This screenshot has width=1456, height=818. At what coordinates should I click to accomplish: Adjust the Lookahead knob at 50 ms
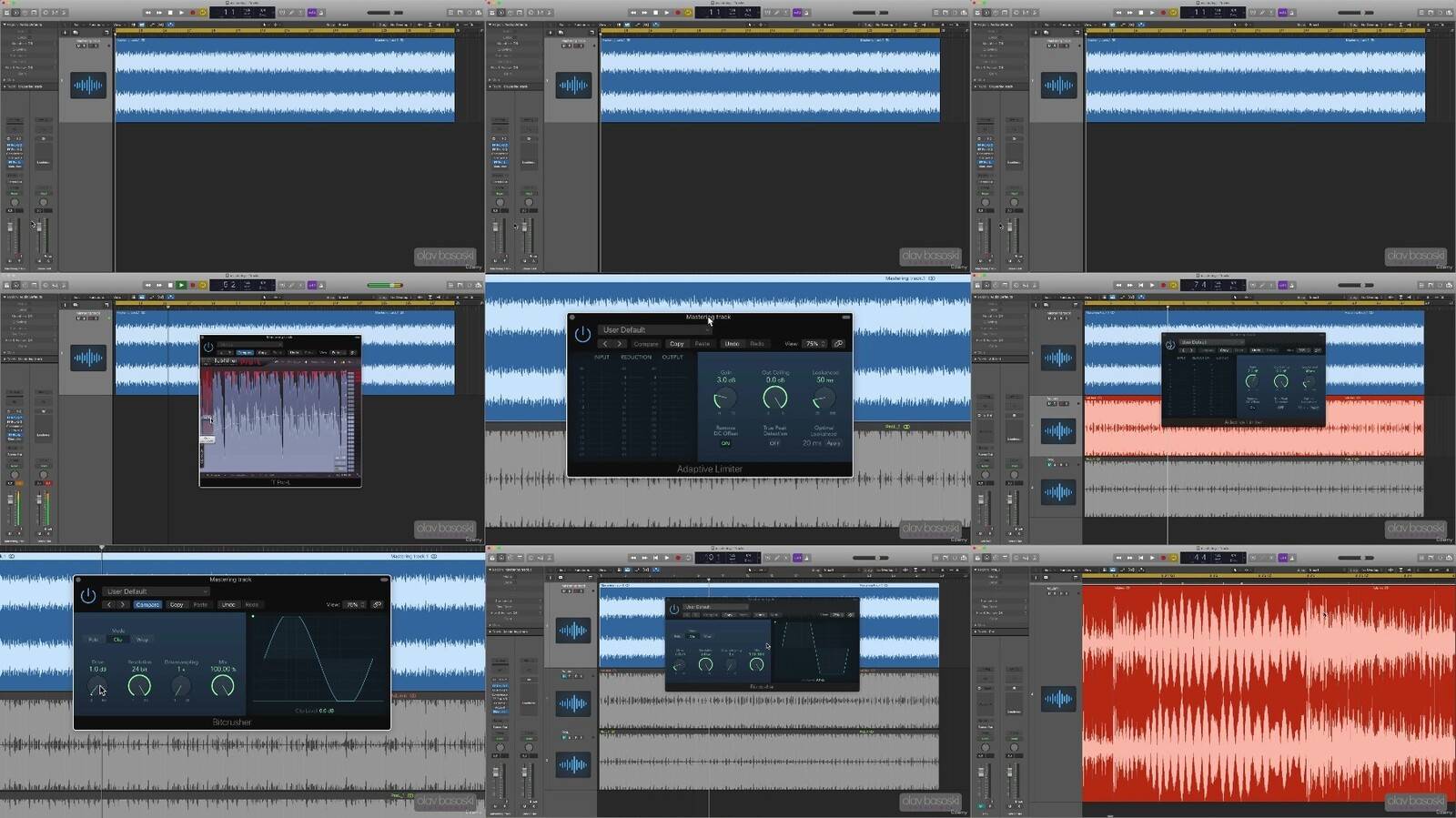pos(824,398)
